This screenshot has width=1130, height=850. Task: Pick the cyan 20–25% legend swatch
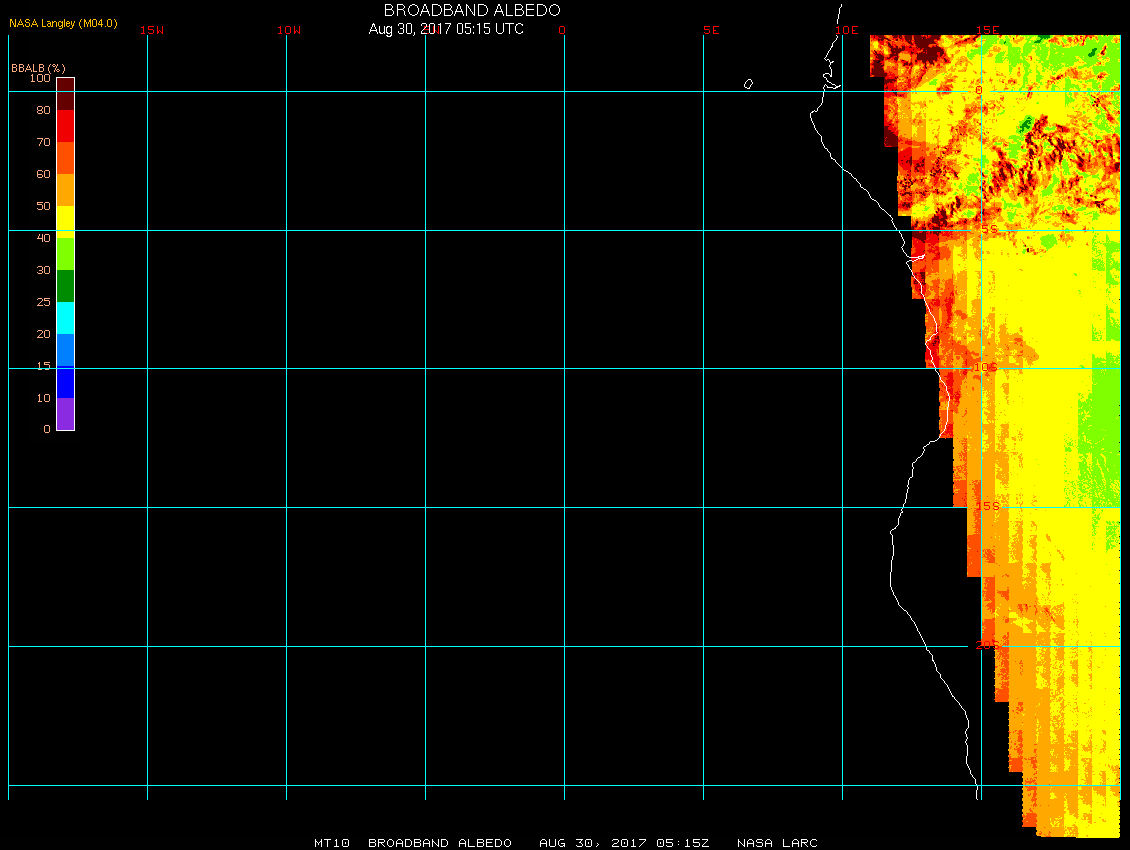pyautogui.click(x=65, y=318)
